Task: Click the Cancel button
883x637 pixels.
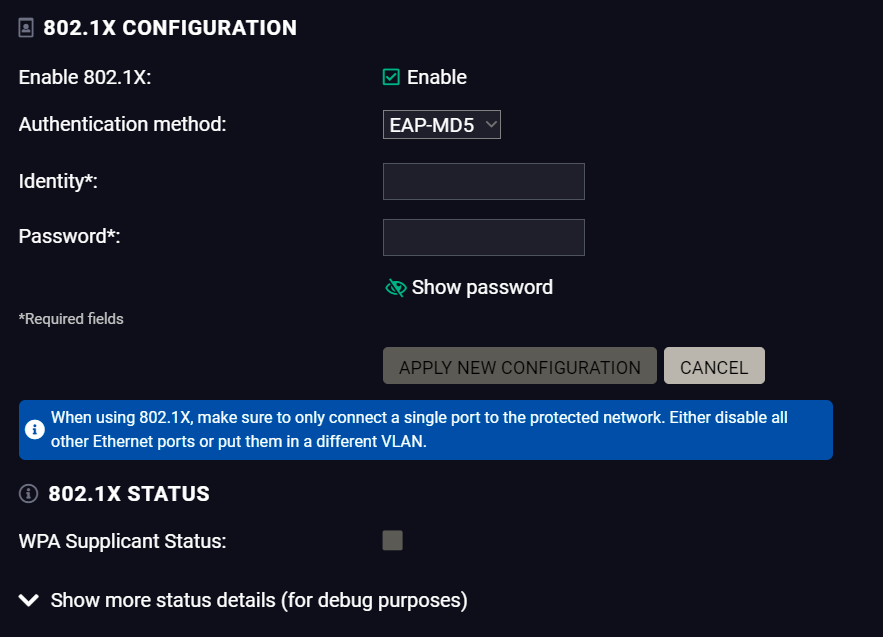Action: click(x=714, y=366)
